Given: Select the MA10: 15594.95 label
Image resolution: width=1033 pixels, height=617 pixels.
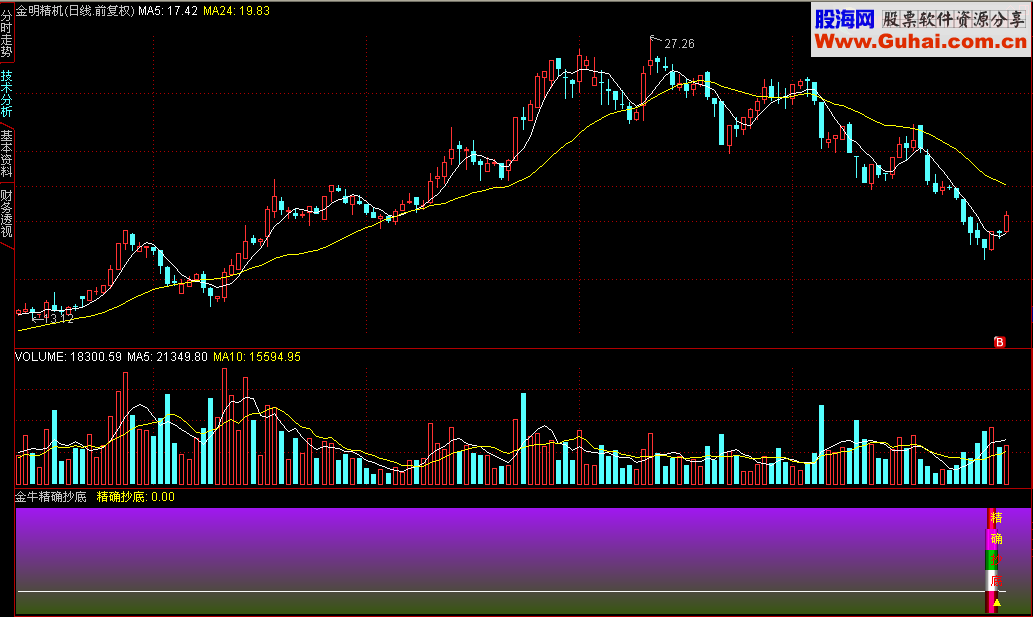Looking at the screenshot, I should 257,357.
